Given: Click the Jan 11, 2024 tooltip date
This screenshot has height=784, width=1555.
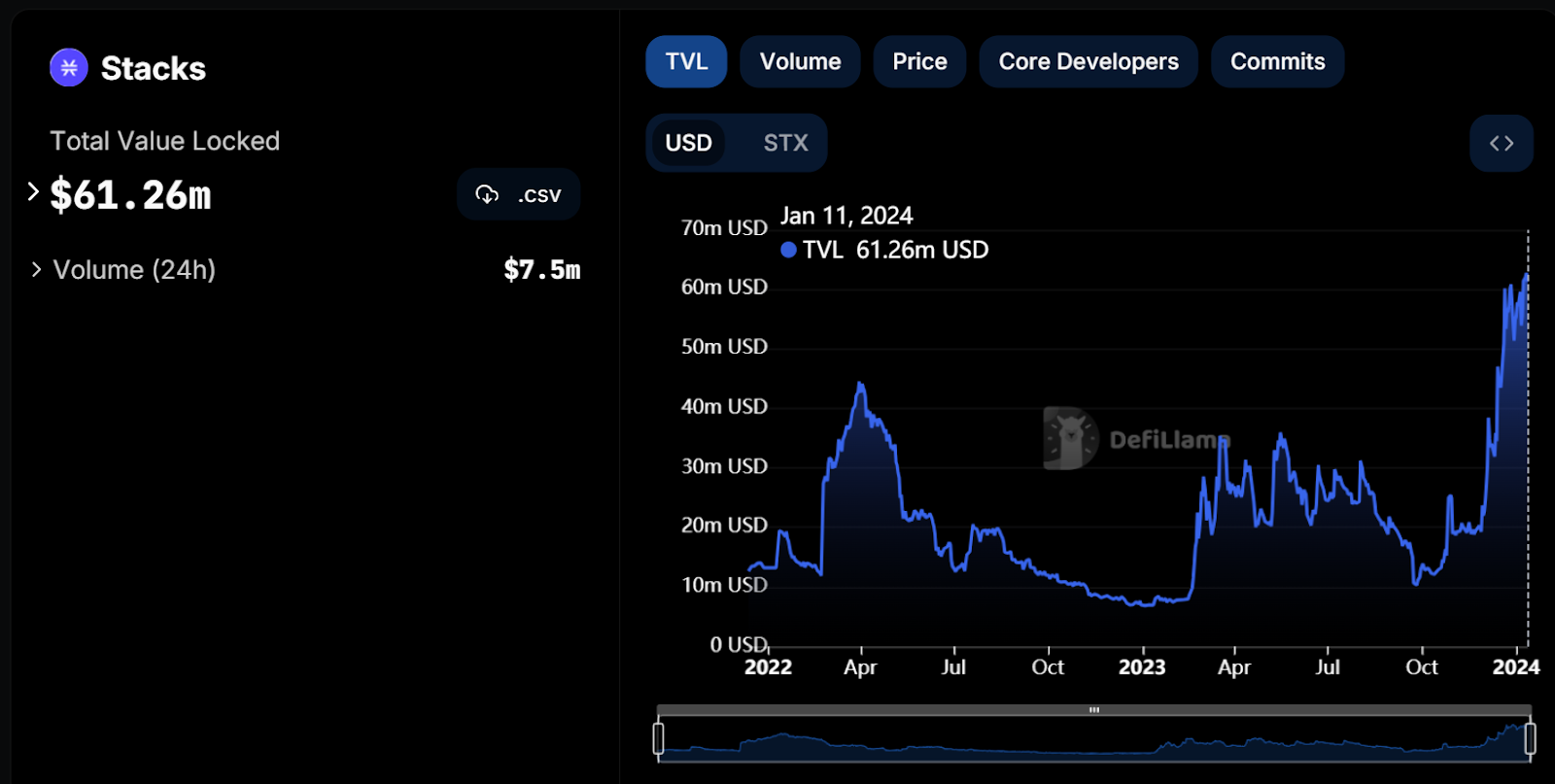Looking at the screenshot, I should click(847, 216).
